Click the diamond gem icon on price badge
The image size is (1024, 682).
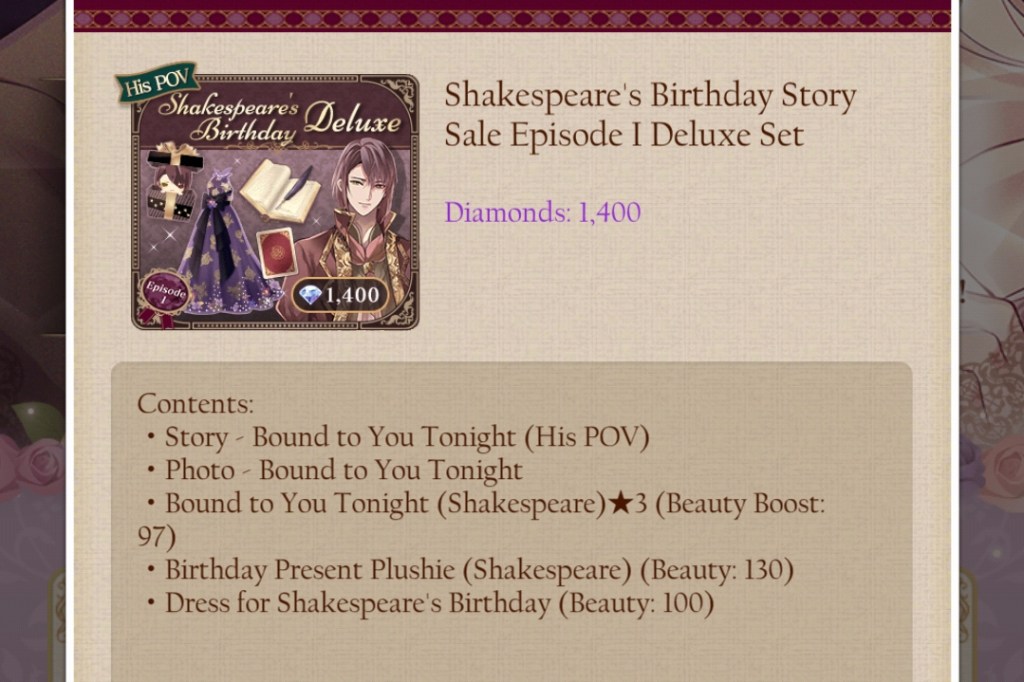[x=310, y=294]
